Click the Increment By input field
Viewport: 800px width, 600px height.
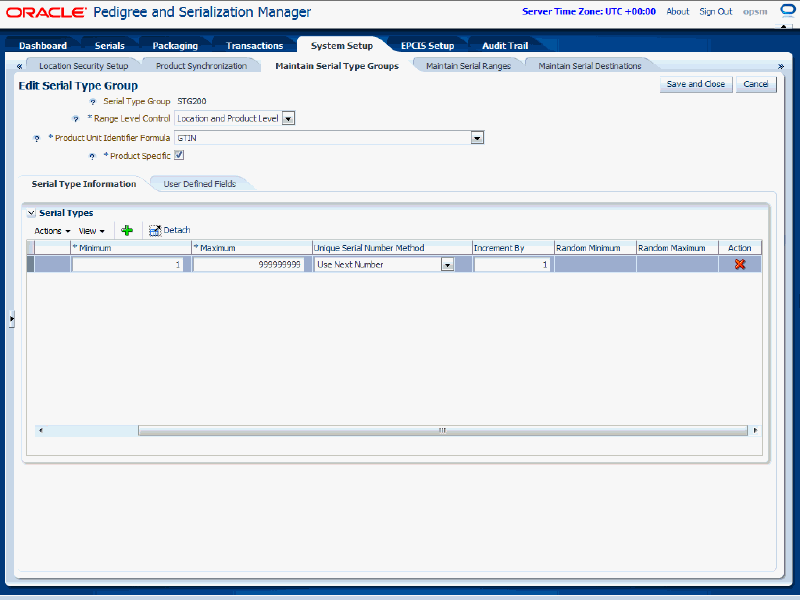click(512, 265)
